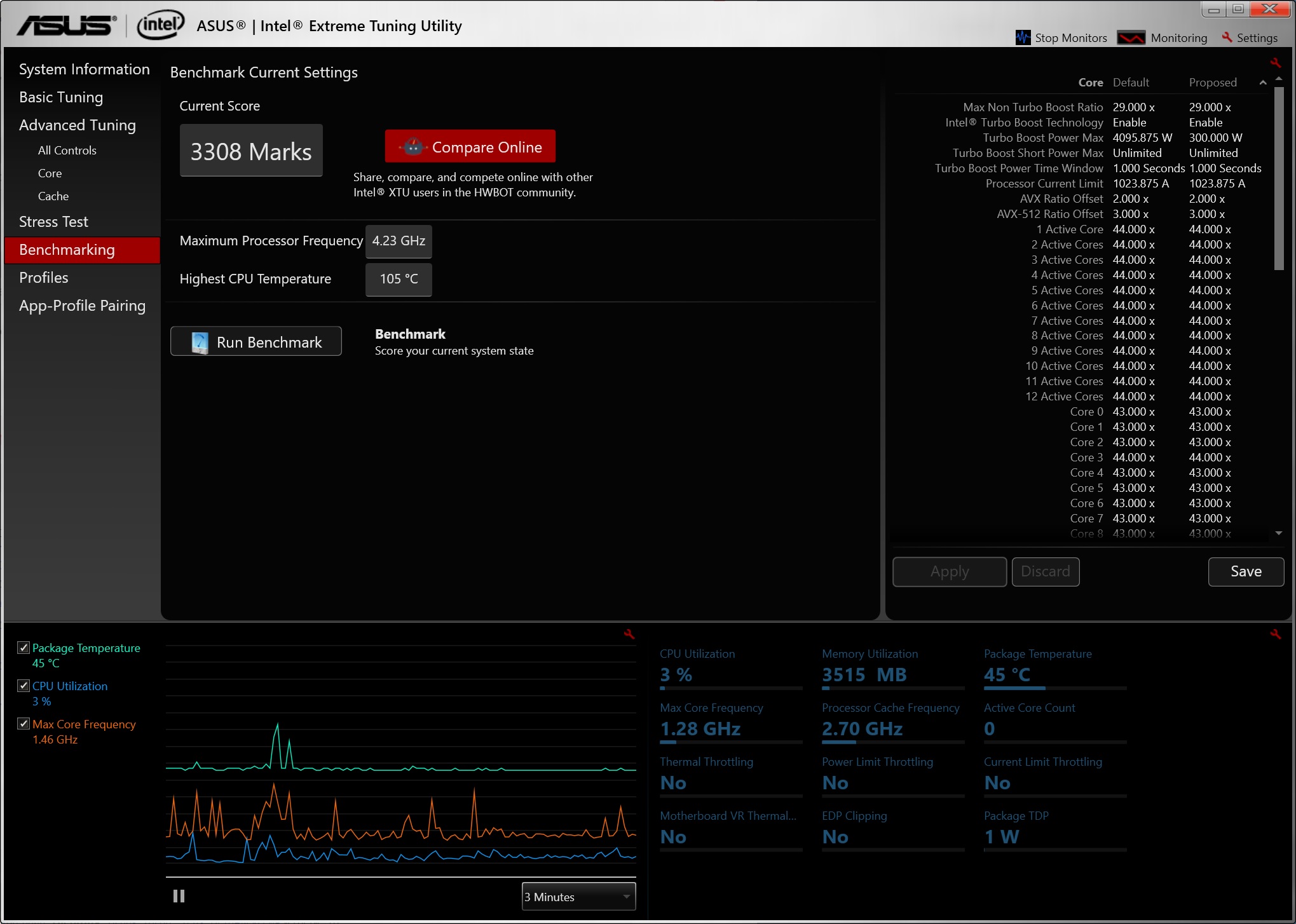This screenshot has height=924, width=1296.
Task: Click the red Monitoring graph icon
Action: 1131,37
